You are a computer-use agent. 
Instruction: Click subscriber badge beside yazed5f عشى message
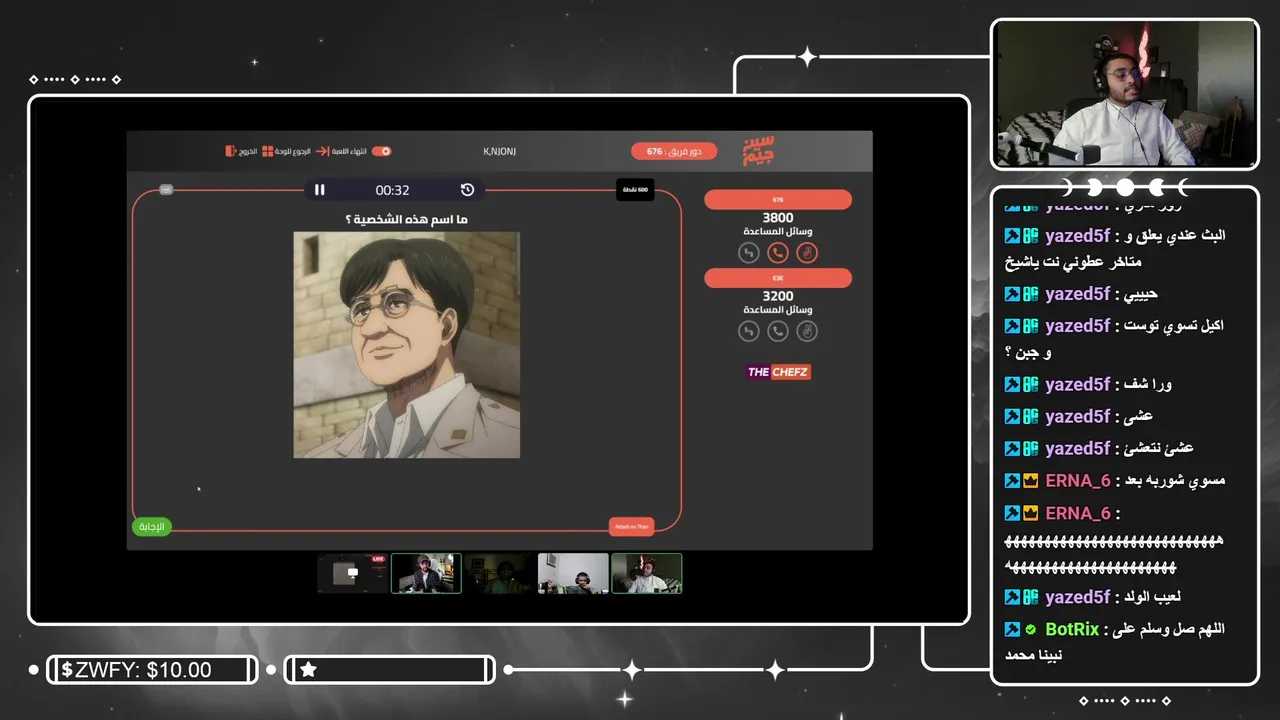tap(1030, 416)
